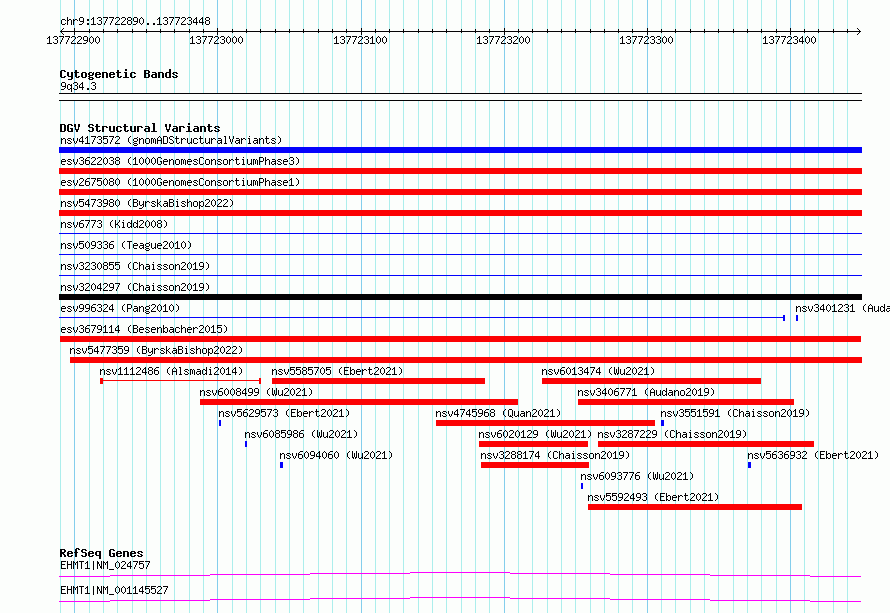Open esv2675080 1000GenomesConsortiumPhase1 variant
Screen dimensions: 890x613
coord(180,182)
